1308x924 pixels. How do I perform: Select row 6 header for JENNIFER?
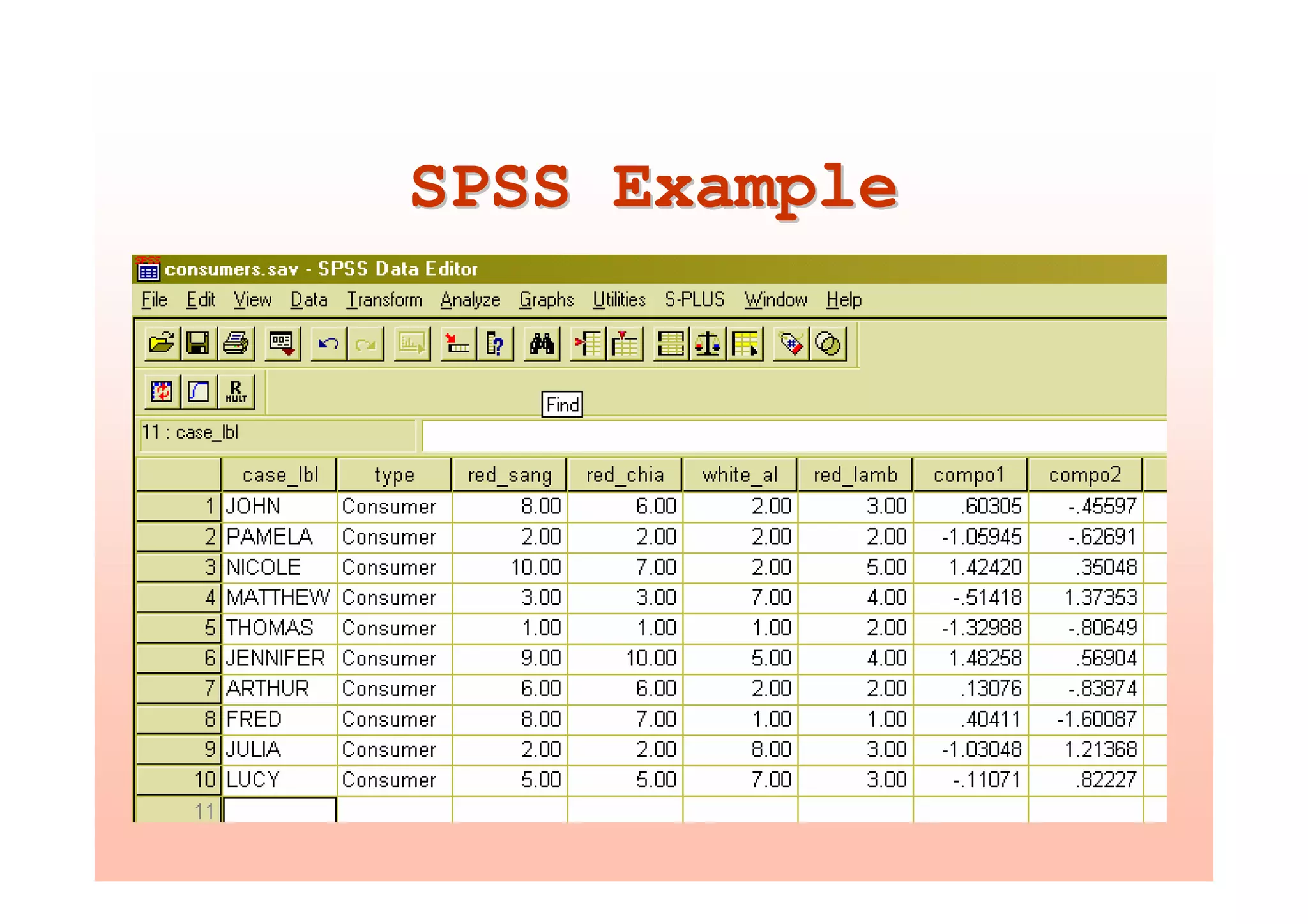click(179, 658)
